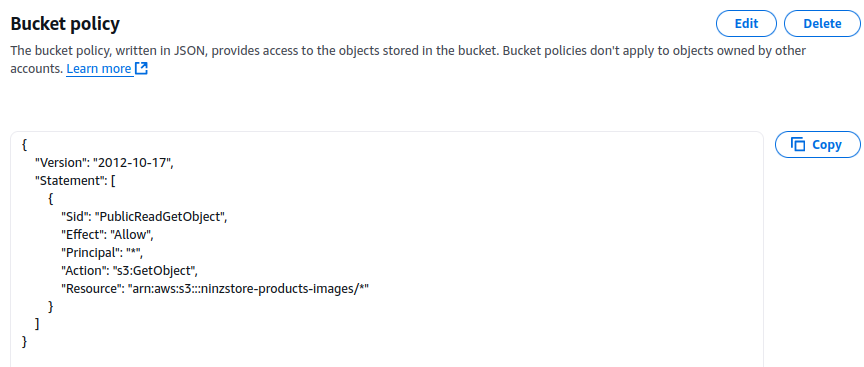Click the bucket policy description paragraph
Image resolution: width=864 pixels, height=367 pixels.
tap(408, 60)
